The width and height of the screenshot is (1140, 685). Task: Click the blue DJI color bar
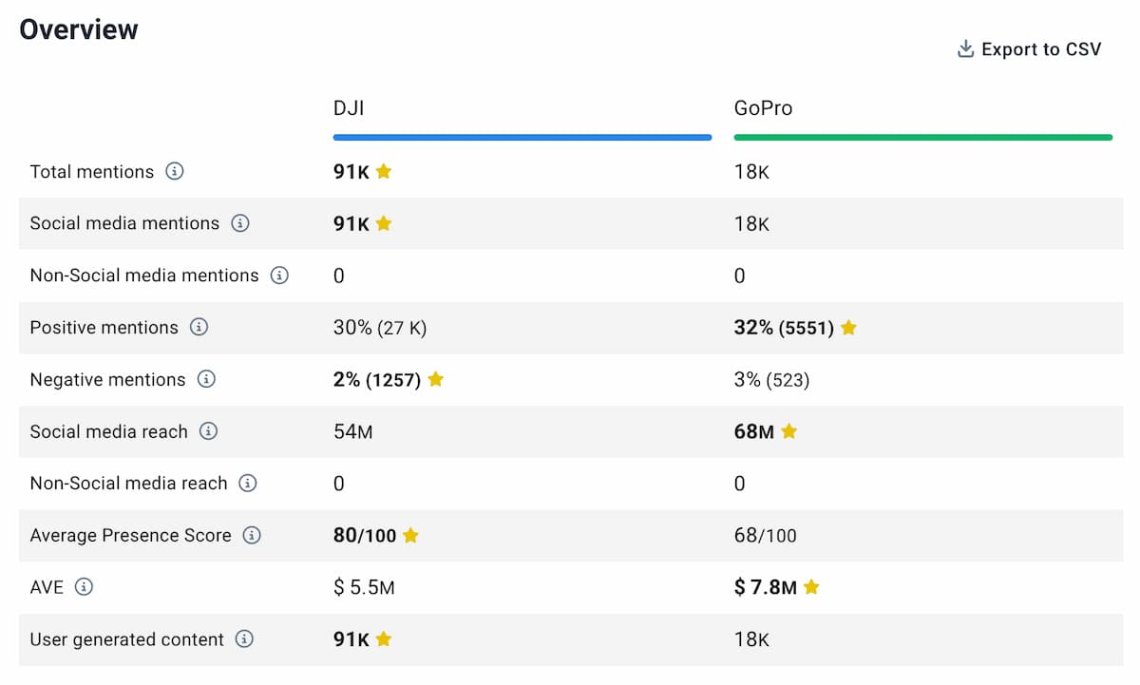click(522, 137)
